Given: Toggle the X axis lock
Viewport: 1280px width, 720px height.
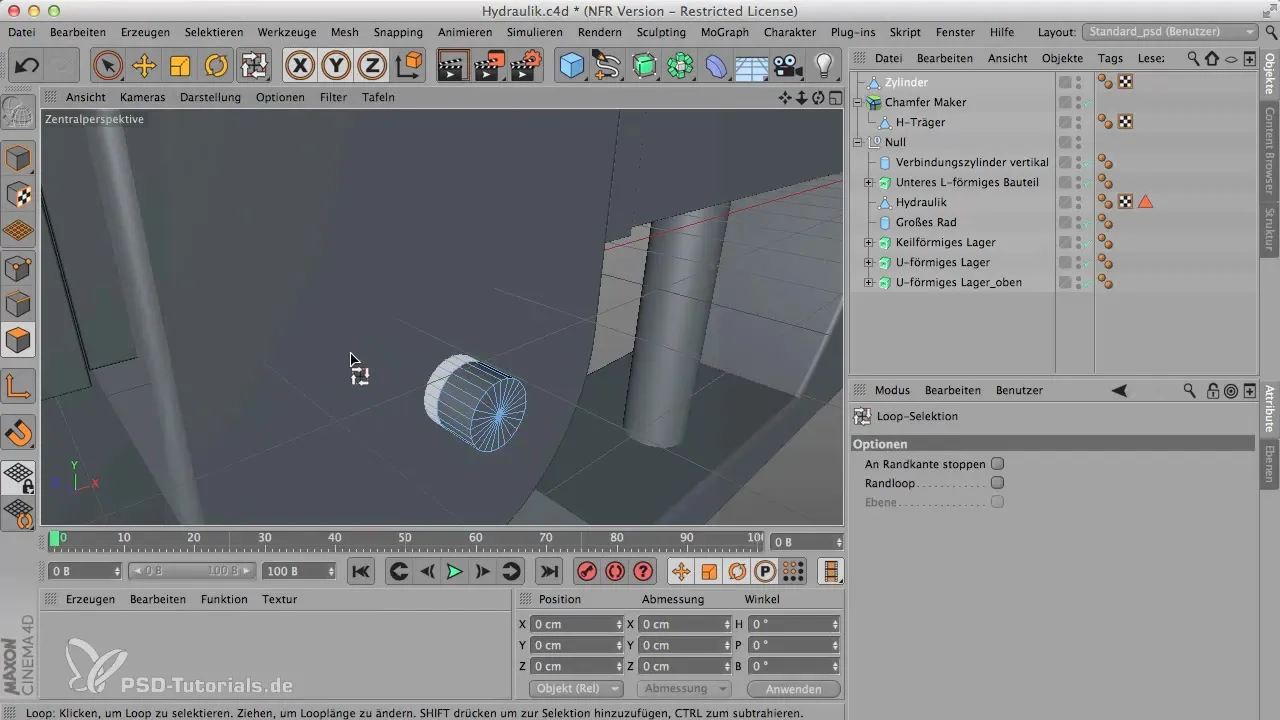Looking at the screenshot, I should coord(300,67).
